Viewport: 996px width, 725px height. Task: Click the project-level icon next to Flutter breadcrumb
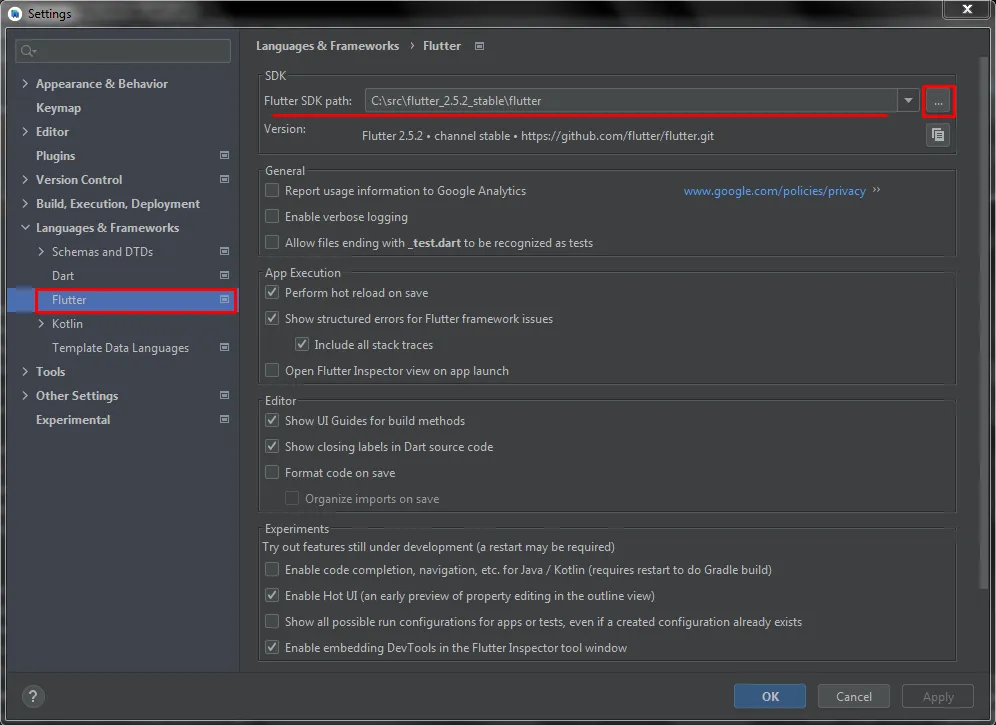click(480, 46)
